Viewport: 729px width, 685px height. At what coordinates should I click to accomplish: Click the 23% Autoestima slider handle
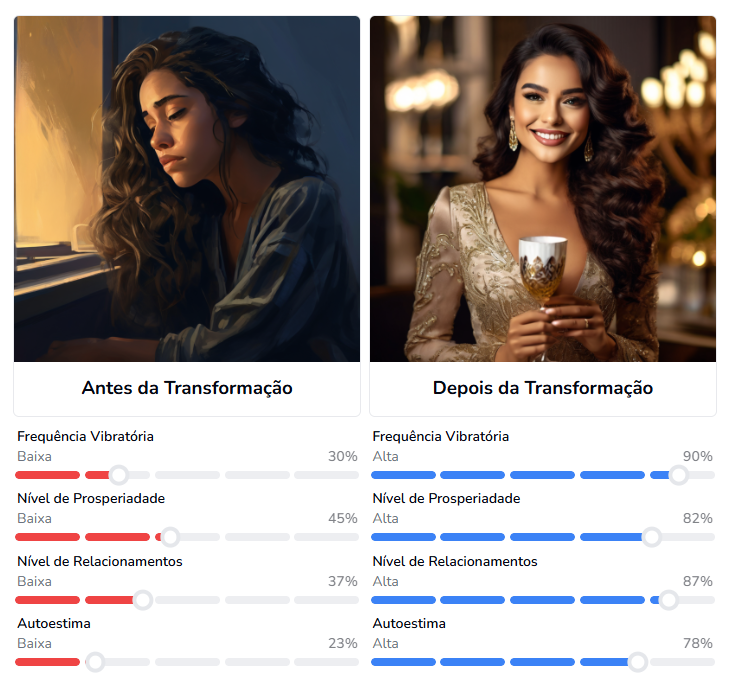(x=95, y=662)
